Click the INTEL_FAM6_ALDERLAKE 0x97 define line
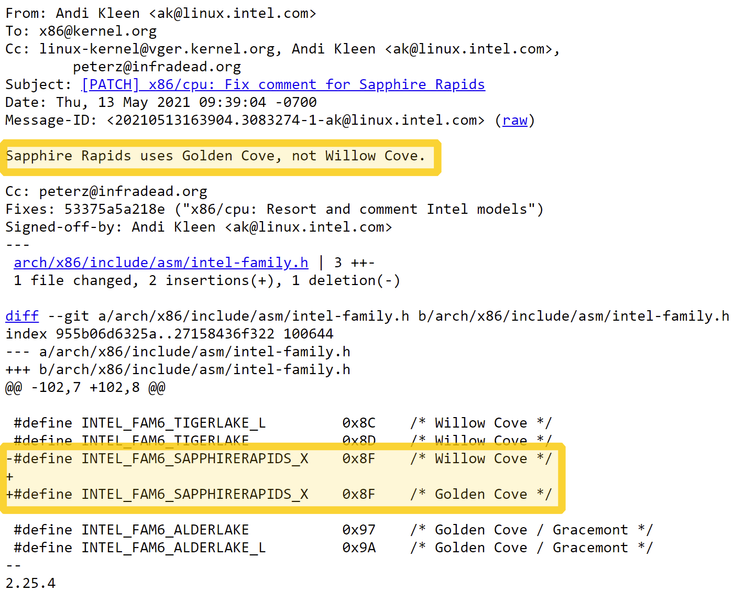The height and width of the screenshot is (600, 734). pos(333,529)
